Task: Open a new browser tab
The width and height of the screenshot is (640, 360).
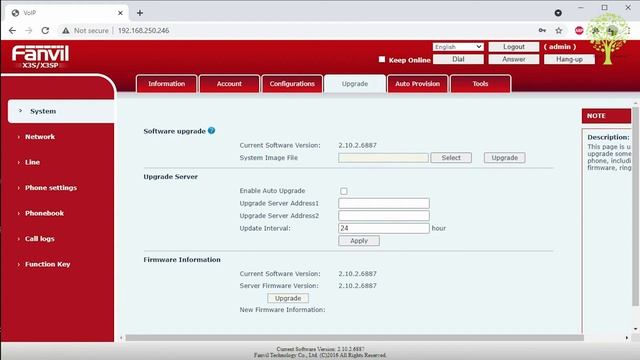Action: (x=140, y=13)
